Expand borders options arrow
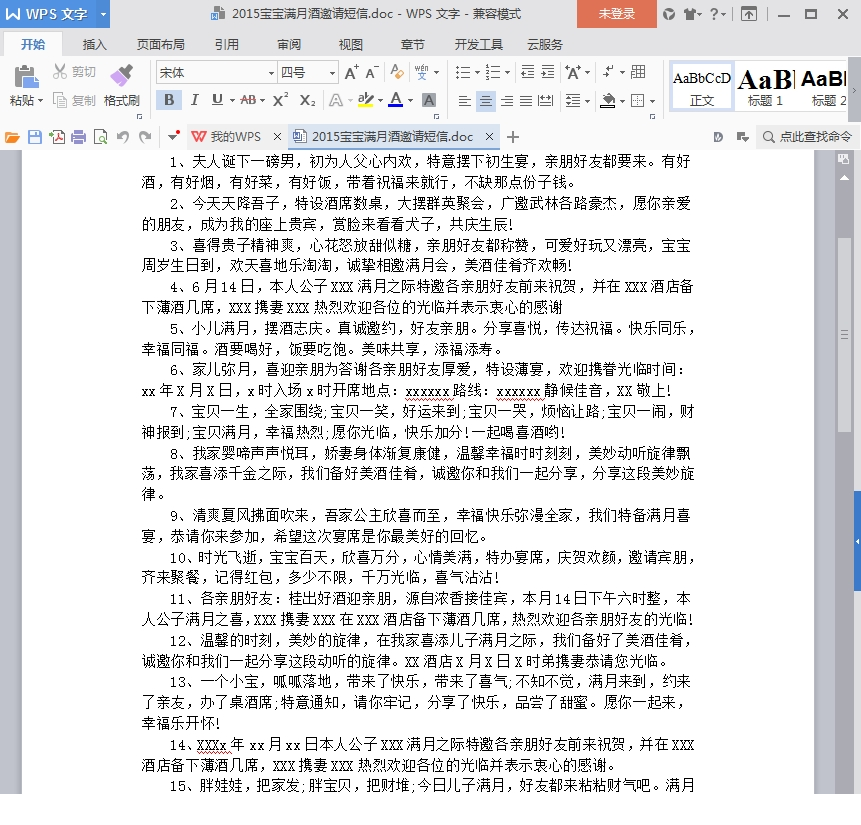The image size is (861, 825). [x=652, y=101]
